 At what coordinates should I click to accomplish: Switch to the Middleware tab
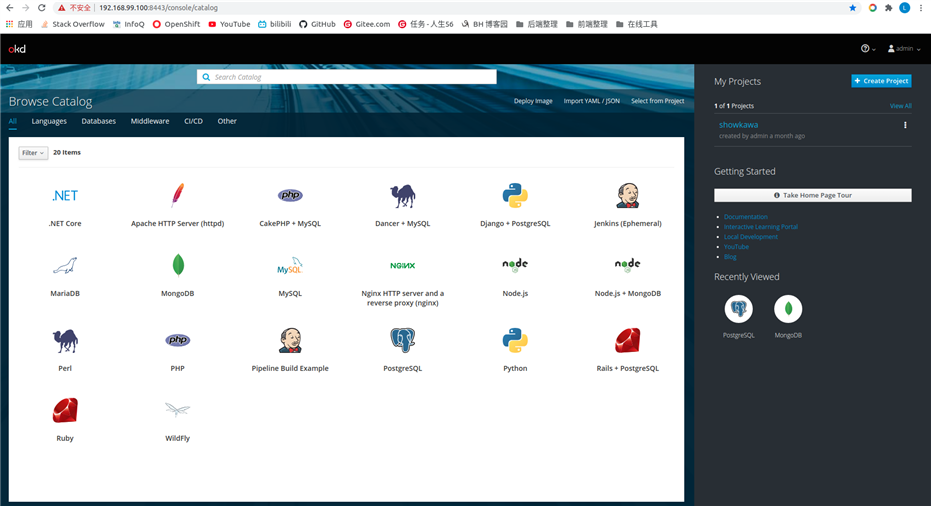[150, 121]
